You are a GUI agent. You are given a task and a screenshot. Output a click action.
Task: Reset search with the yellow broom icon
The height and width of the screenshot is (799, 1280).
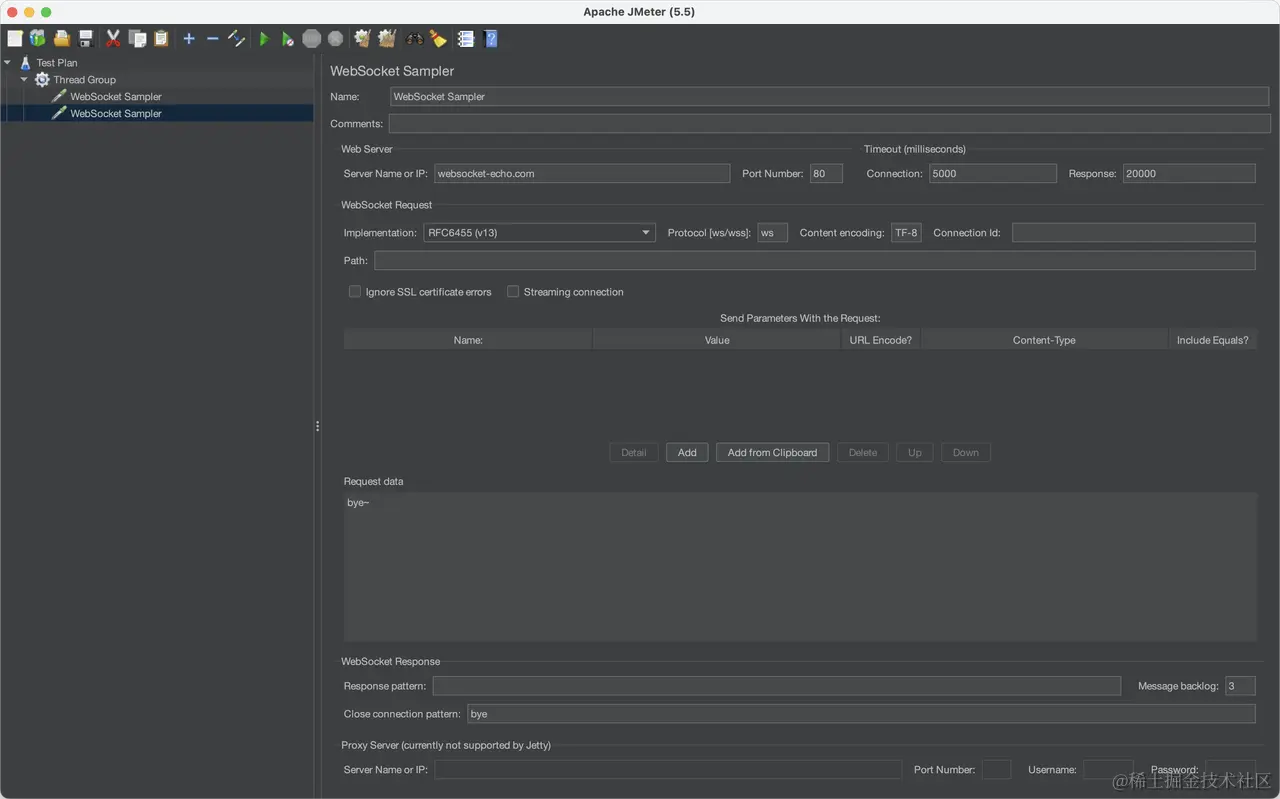(x=438, y=39)
